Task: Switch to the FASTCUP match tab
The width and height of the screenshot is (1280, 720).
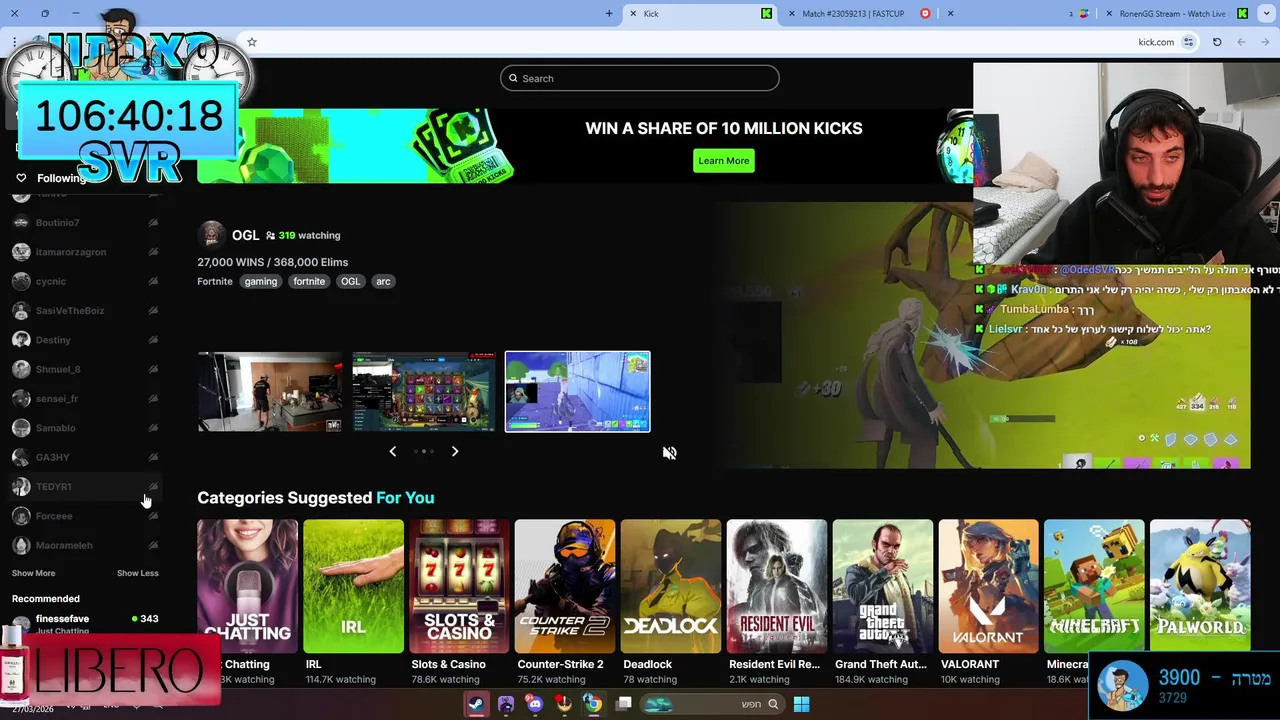Action: point(860,13)
